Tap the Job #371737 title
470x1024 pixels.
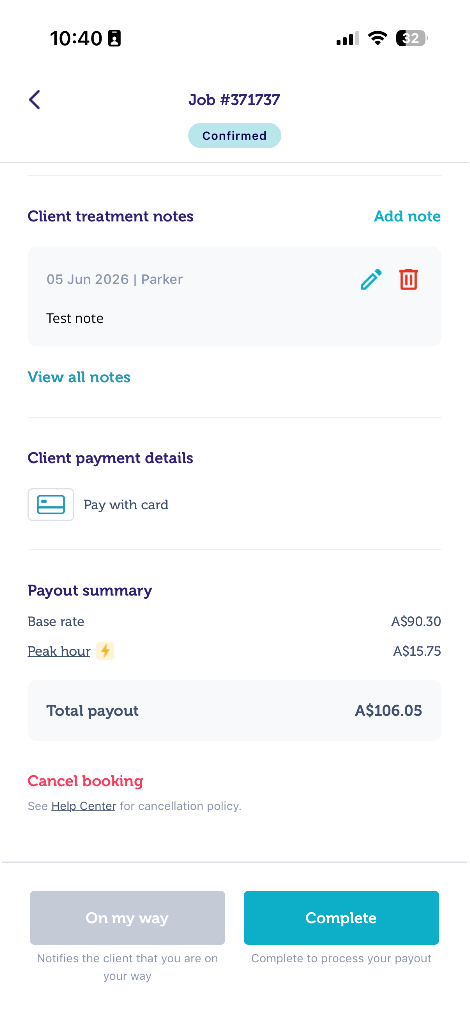(234, 99)
